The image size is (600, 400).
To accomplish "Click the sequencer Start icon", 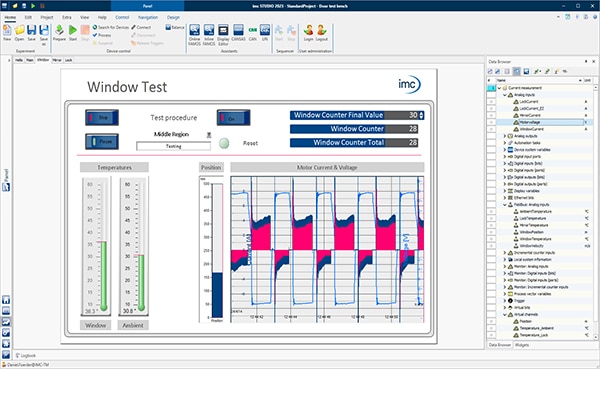I will [279, 33].
